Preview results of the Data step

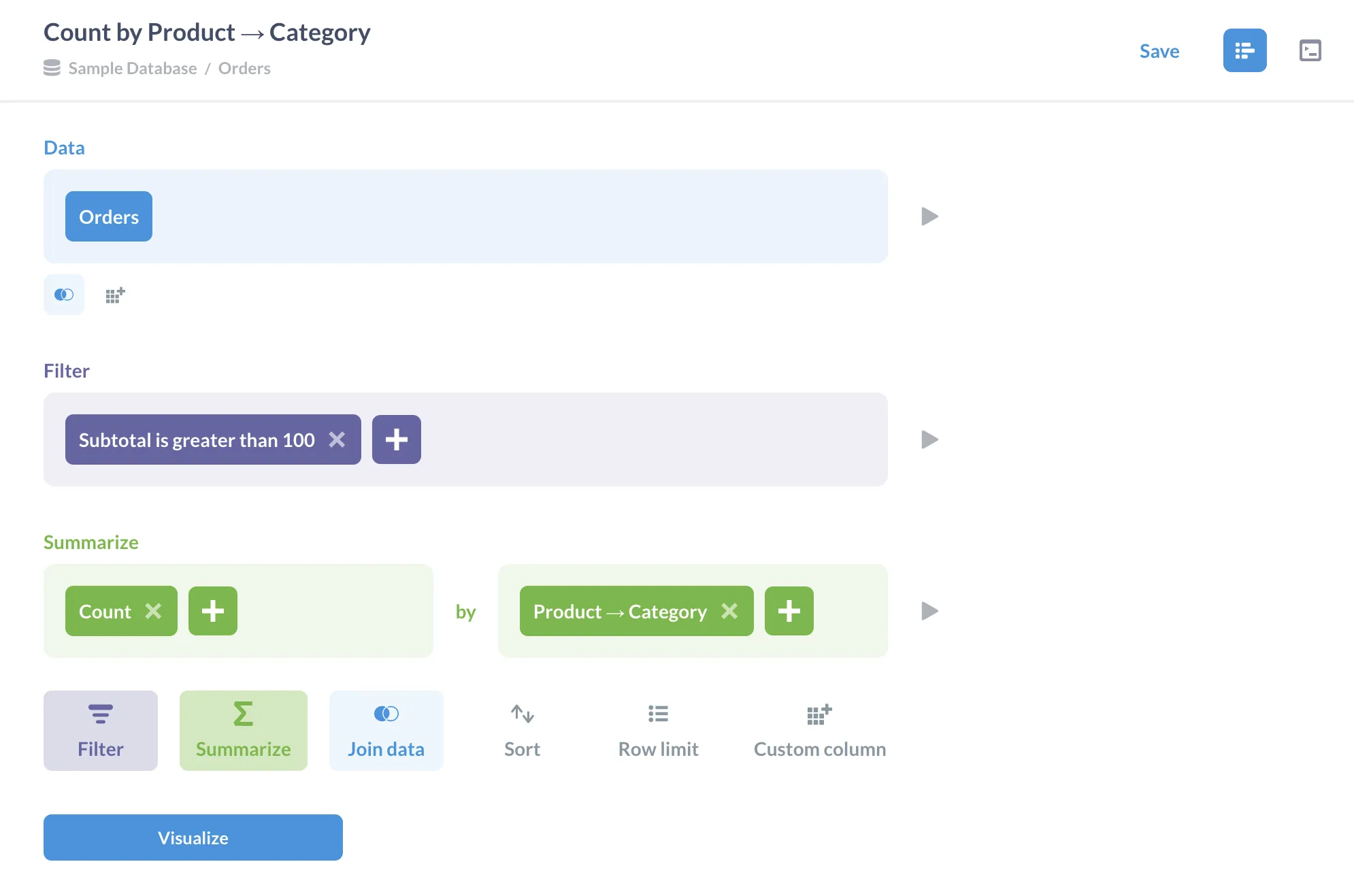(x=930, y=216)
